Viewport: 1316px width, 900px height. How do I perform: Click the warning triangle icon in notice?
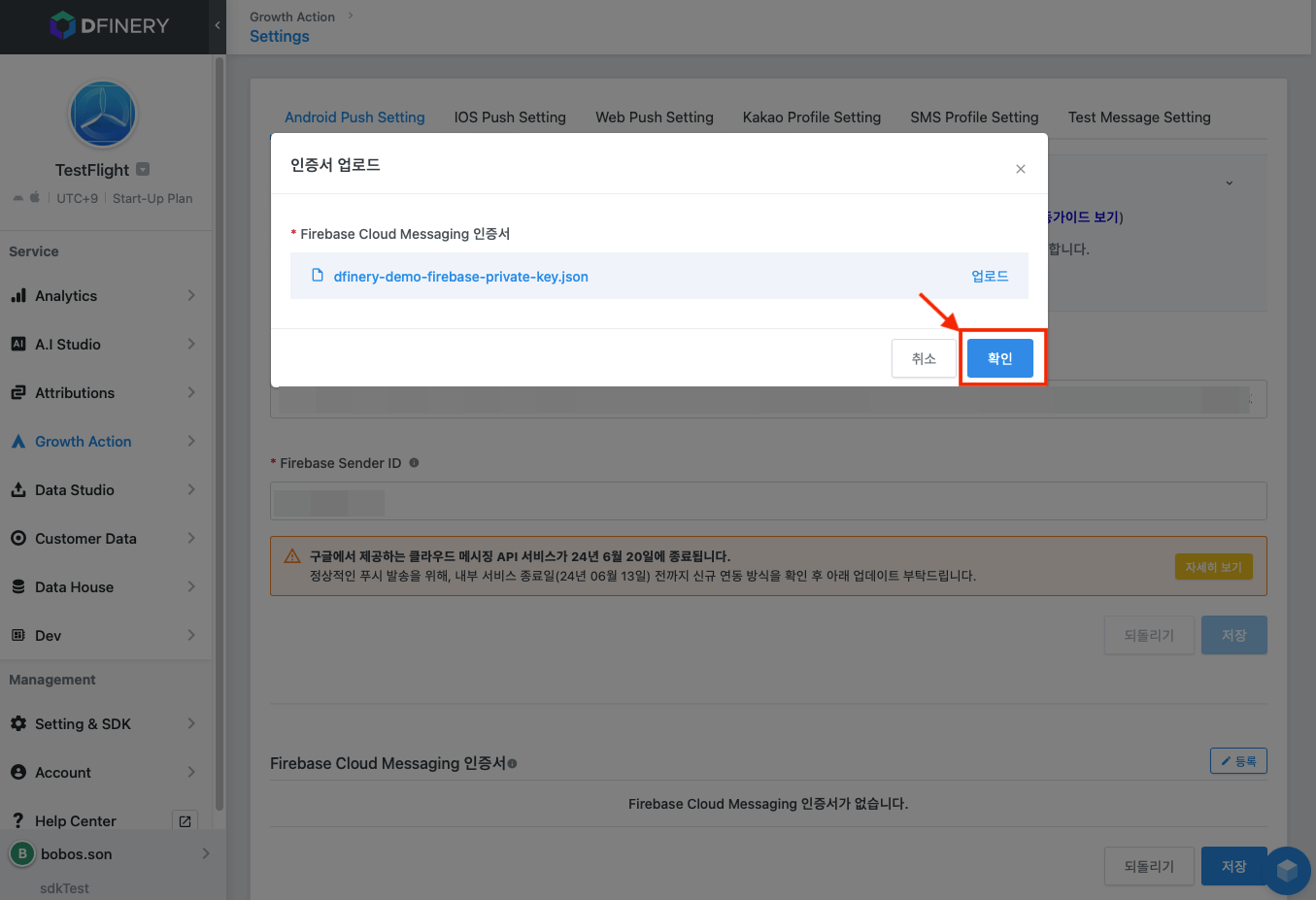coord(291,556)
